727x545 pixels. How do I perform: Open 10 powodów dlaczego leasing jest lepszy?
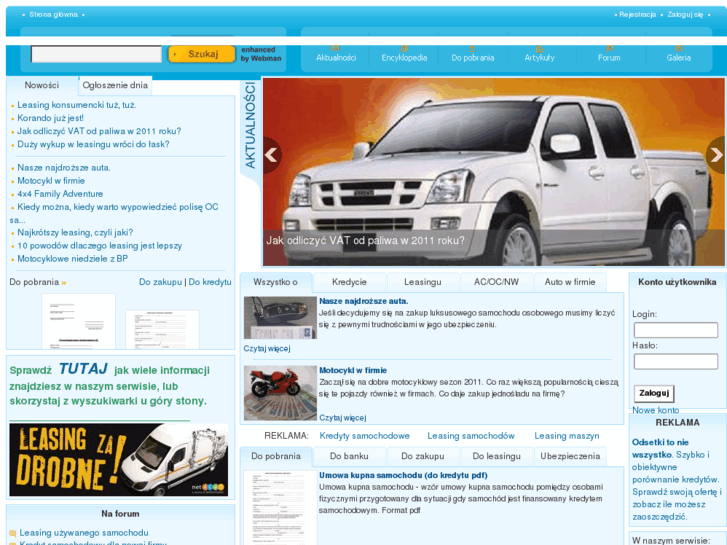(x=100, y=246)
